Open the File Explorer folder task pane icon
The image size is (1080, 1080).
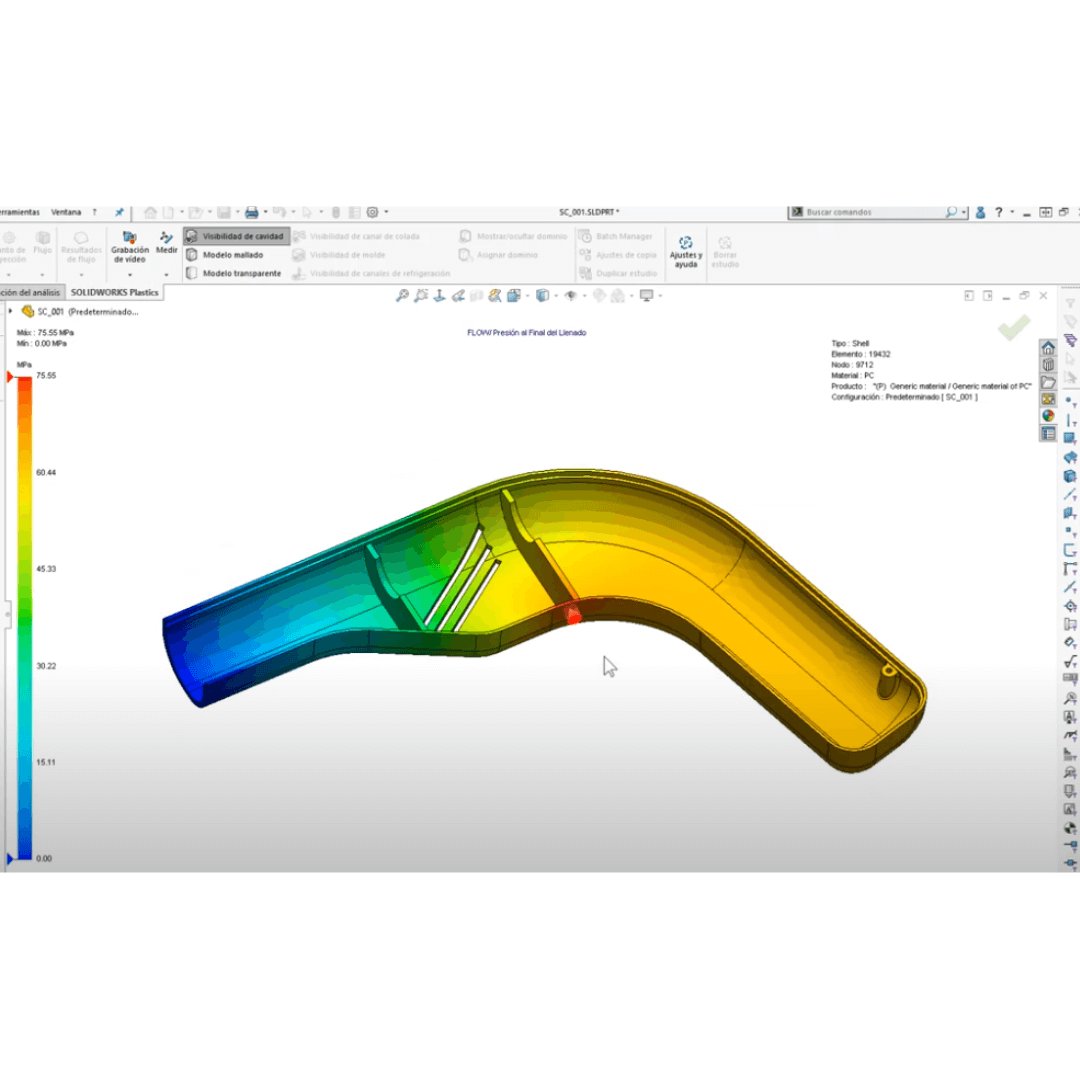(x=1048, y=382)
